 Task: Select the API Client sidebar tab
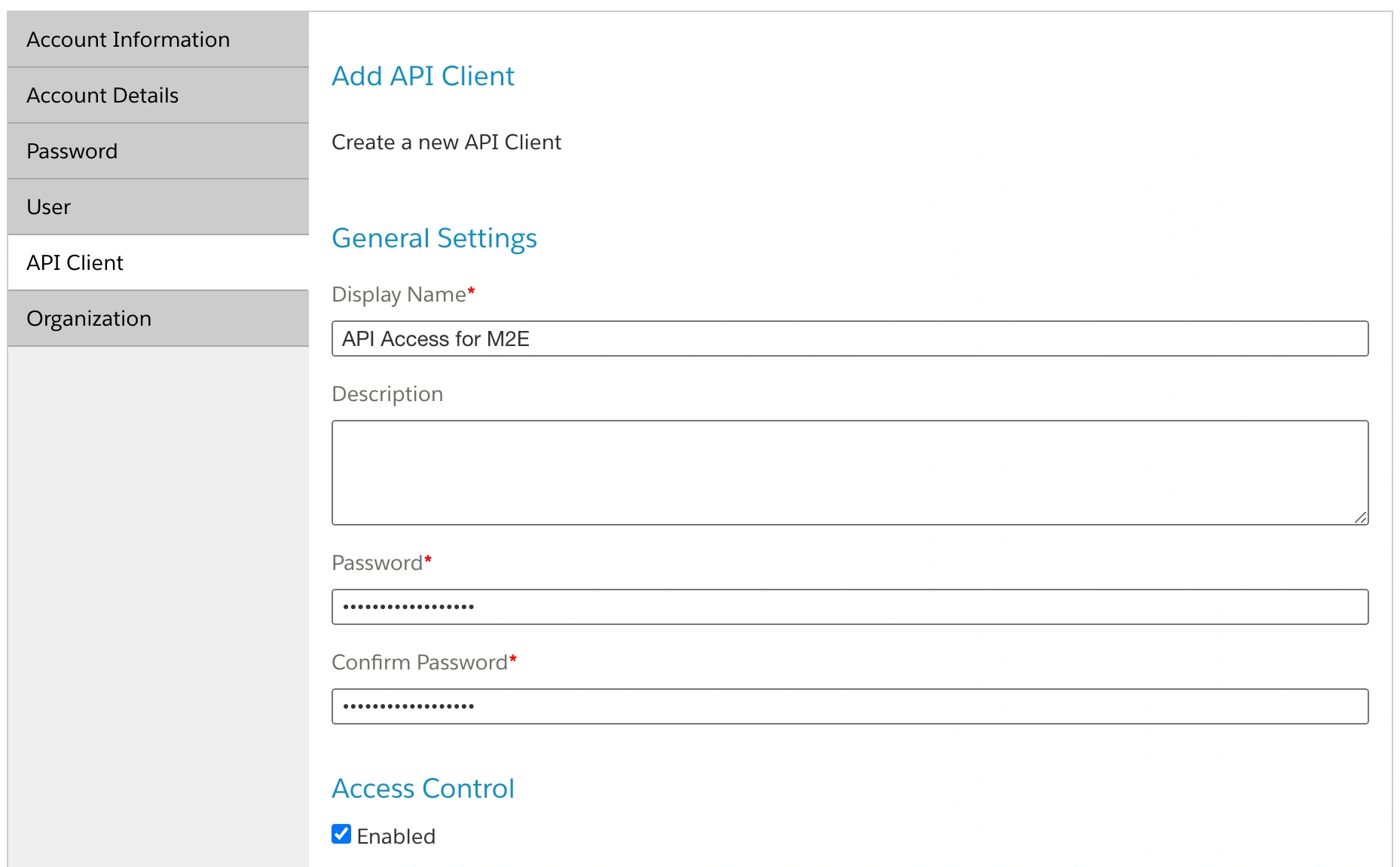point(75,262)
